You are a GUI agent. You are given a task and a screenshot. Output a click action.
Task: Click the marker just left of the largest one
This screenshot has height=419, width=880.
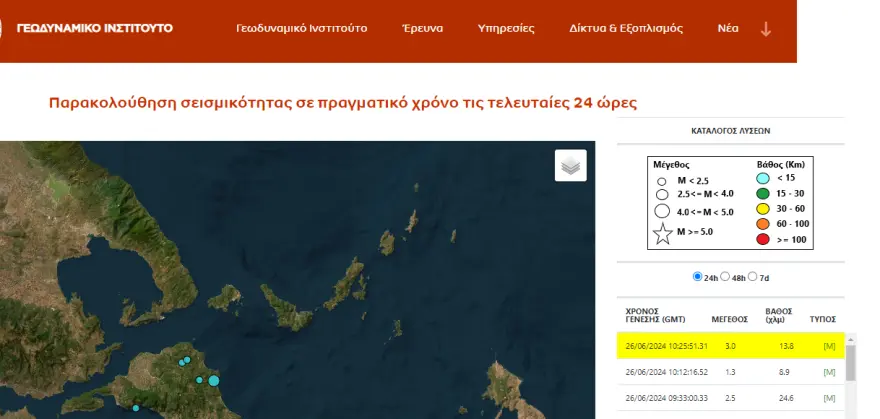tap(200, 380)
